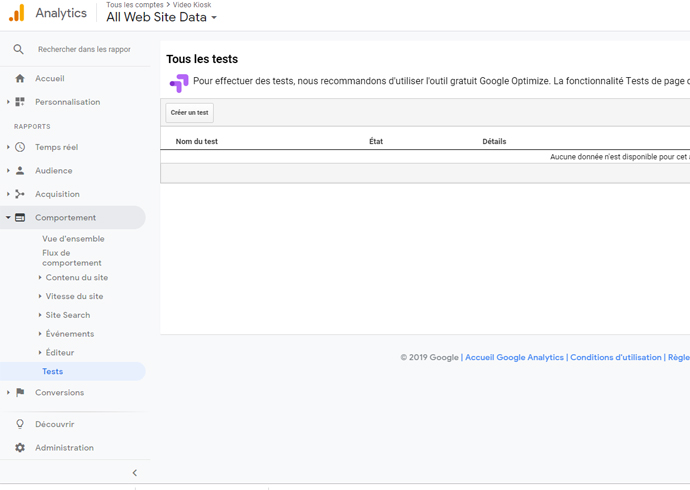The height and width of the screenshot is (490, 690).
Task: Collapse the Comportement section arrow
Action: click(x=8, y=217)
